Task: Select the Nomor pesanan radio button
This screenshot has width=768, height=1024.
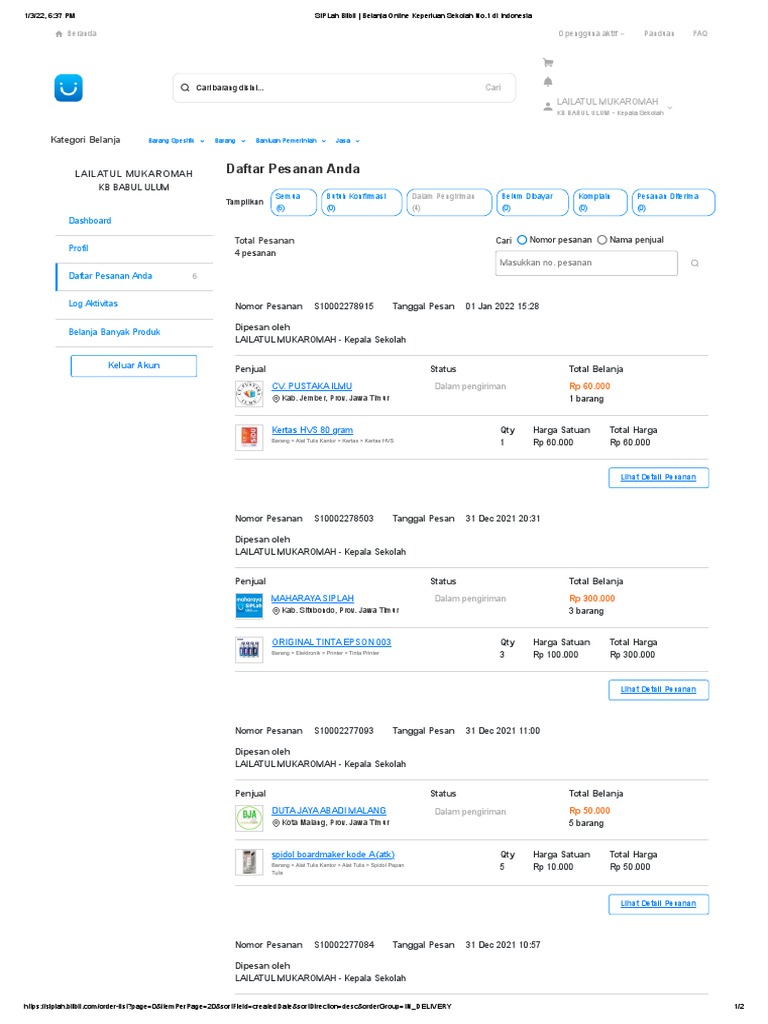Action: tap(522, 240)
